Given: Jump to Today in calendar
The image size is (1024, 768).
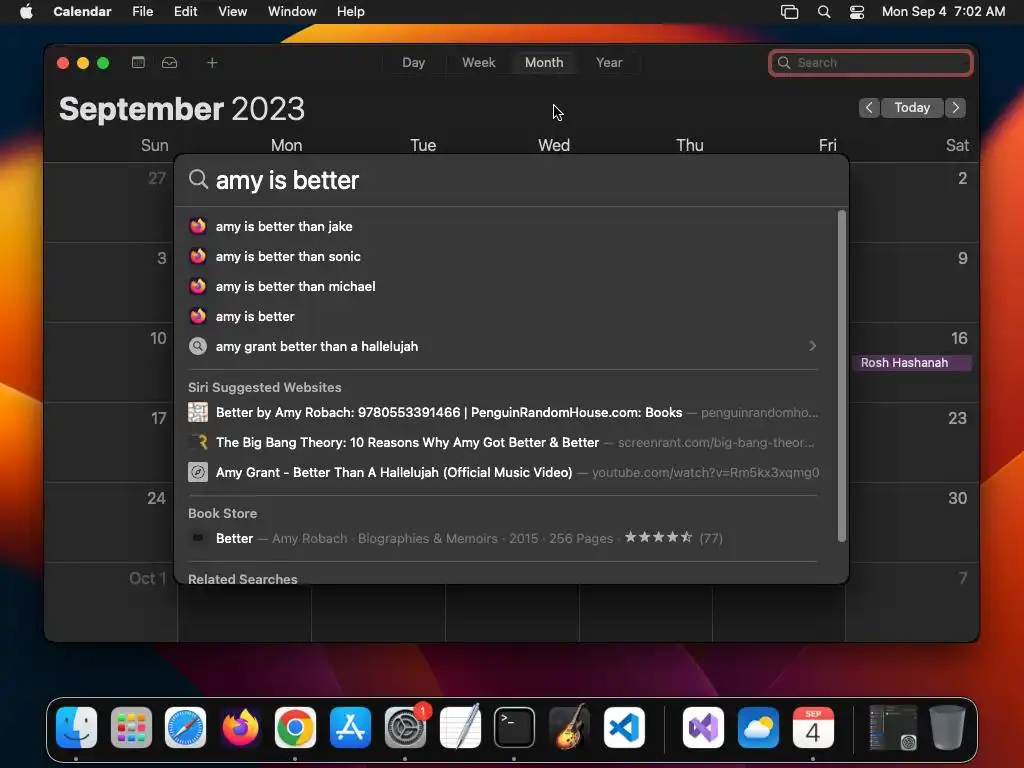Looking at the screenshot, I should pyautogui.click(x=912, y=108).
